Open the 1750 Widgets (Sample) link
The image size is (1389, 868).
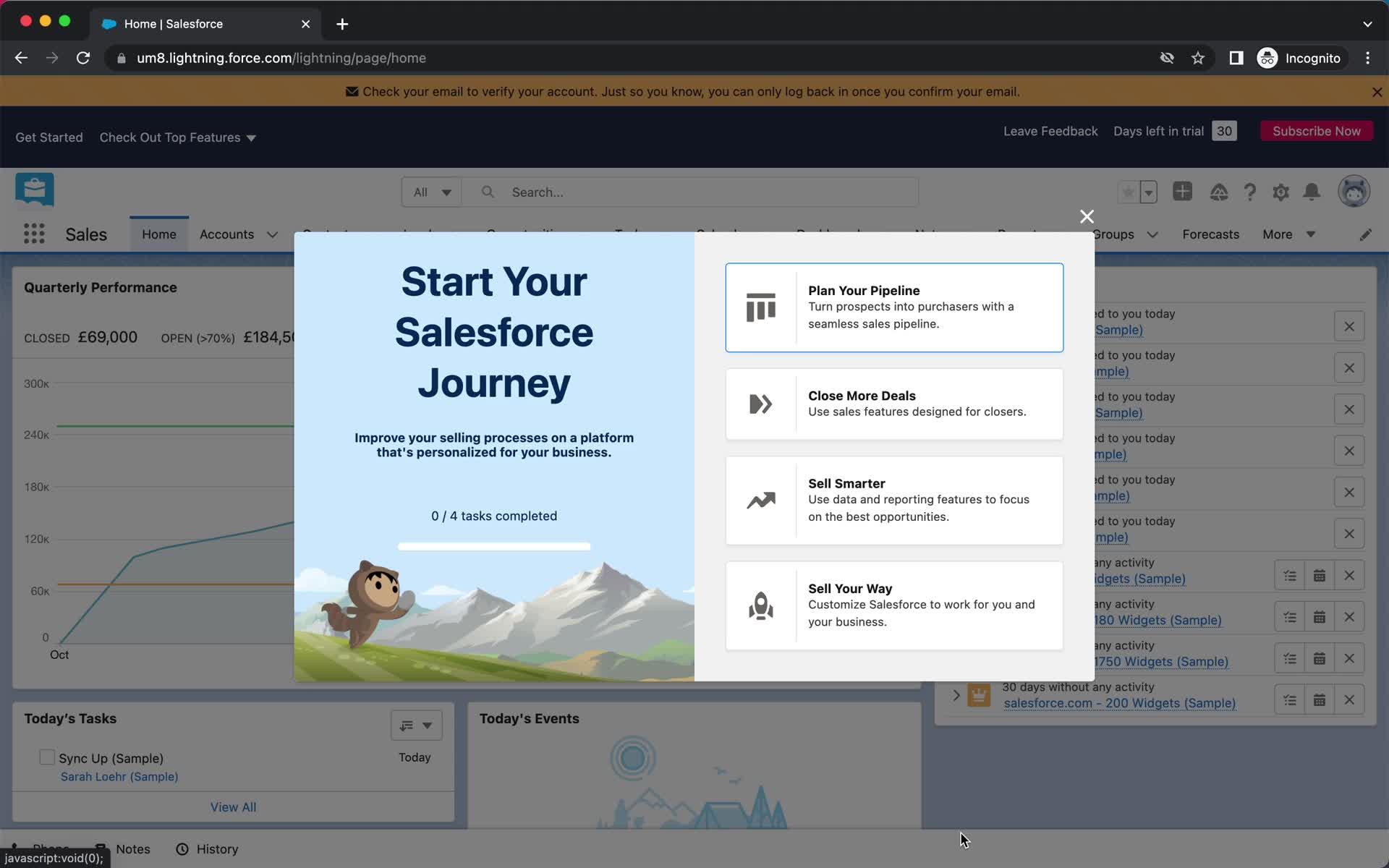coord(1161,662)
